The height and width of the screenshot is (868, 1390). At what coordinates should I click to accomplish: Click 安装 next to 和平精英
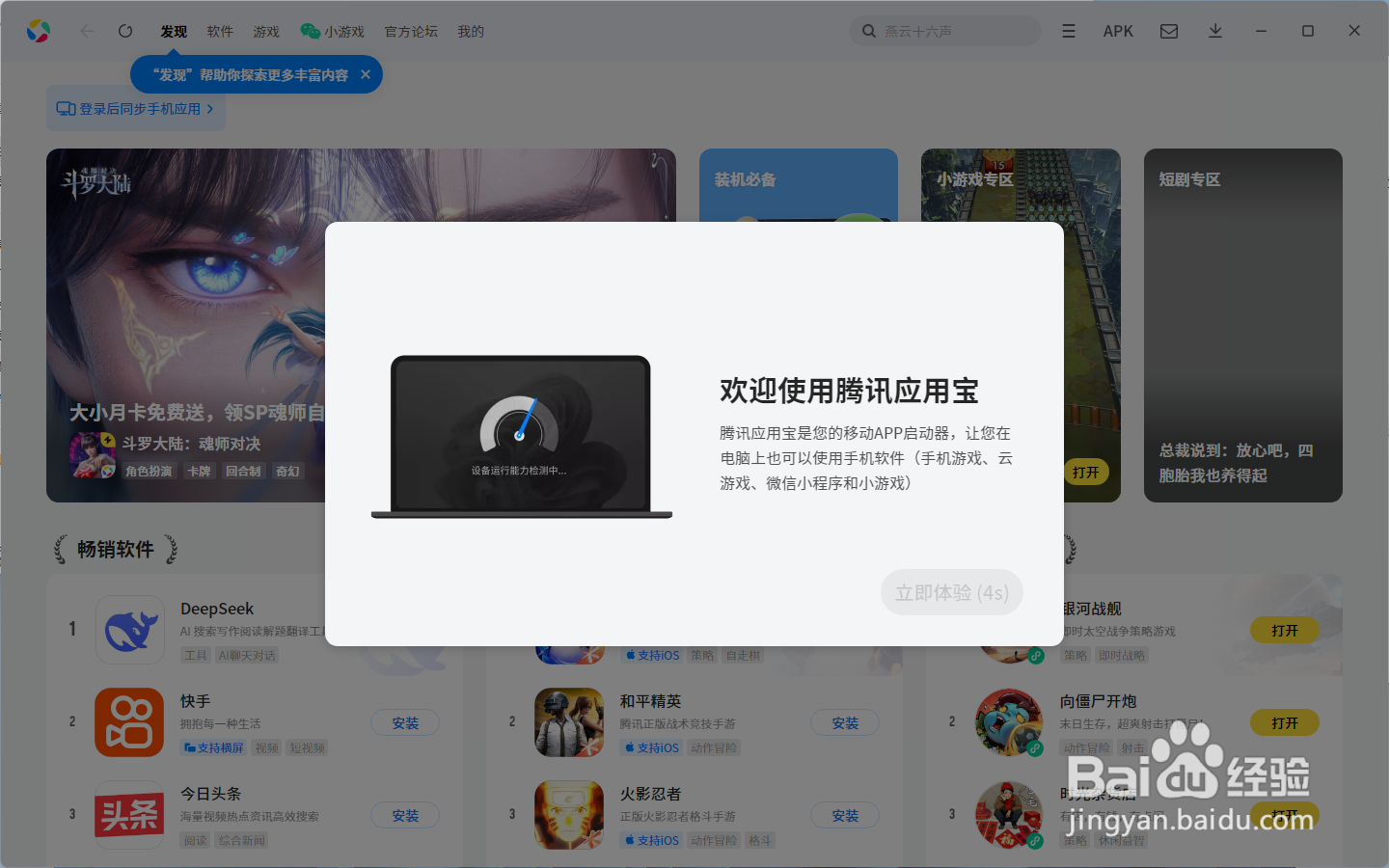point(845,721)
